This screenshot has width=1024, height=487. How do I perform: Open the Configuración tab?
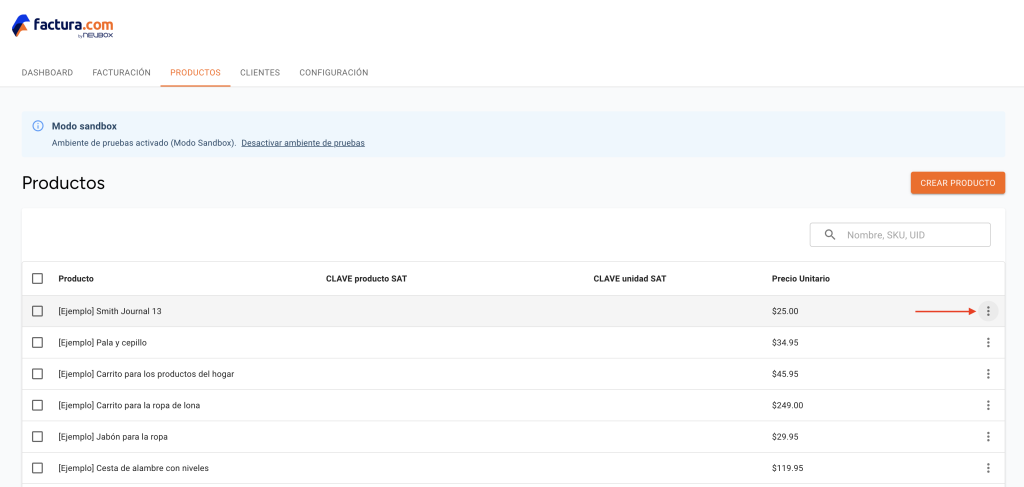tap(334, 72)
